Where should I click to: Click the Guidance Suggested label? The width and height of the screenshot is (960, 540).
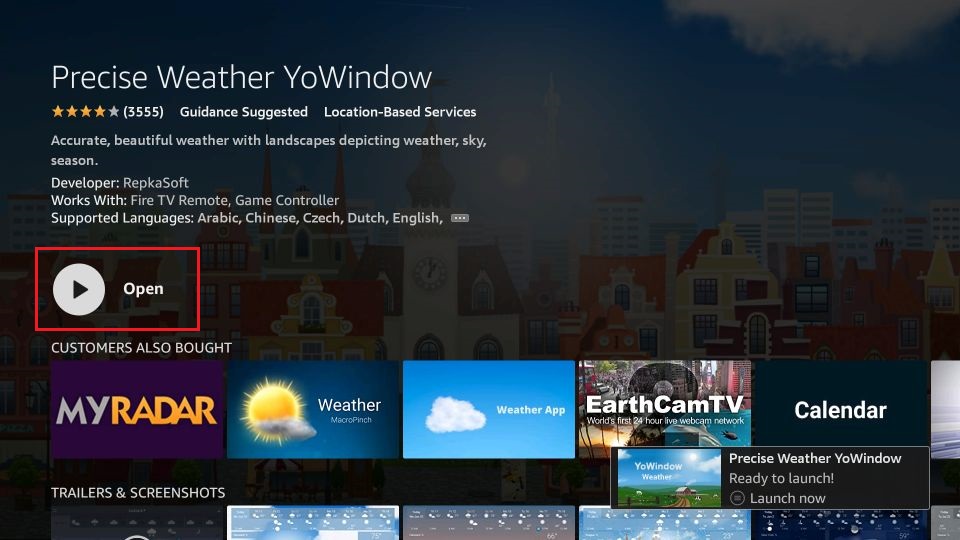click(x=244, y=111)
